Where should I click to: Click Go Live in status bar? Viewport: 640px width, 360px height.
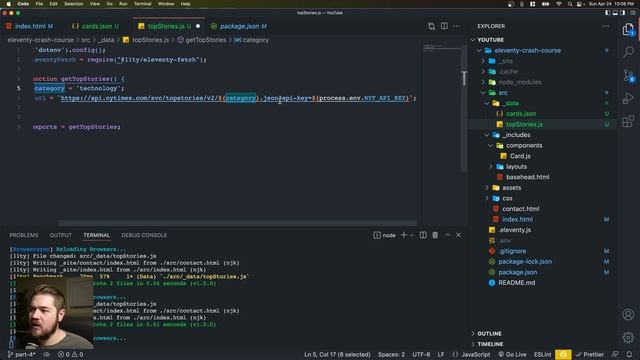[512, 354]
